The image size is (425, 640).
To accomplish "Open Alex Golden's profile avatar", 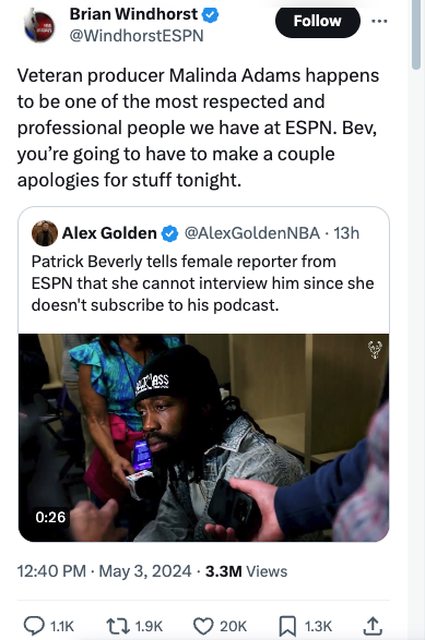I will (45, 233).
